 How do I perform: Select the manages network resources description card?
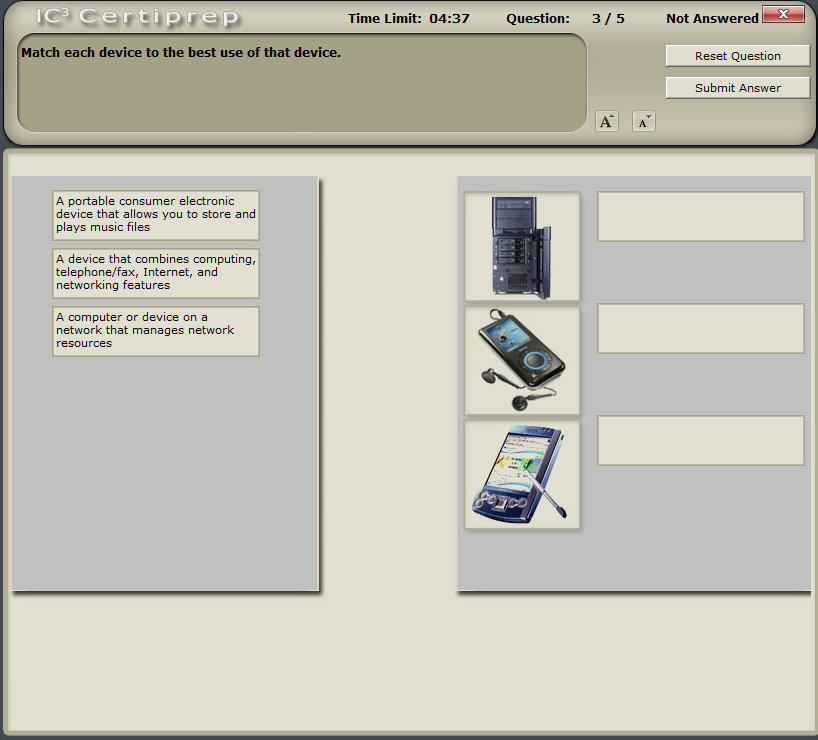(155, 330)
